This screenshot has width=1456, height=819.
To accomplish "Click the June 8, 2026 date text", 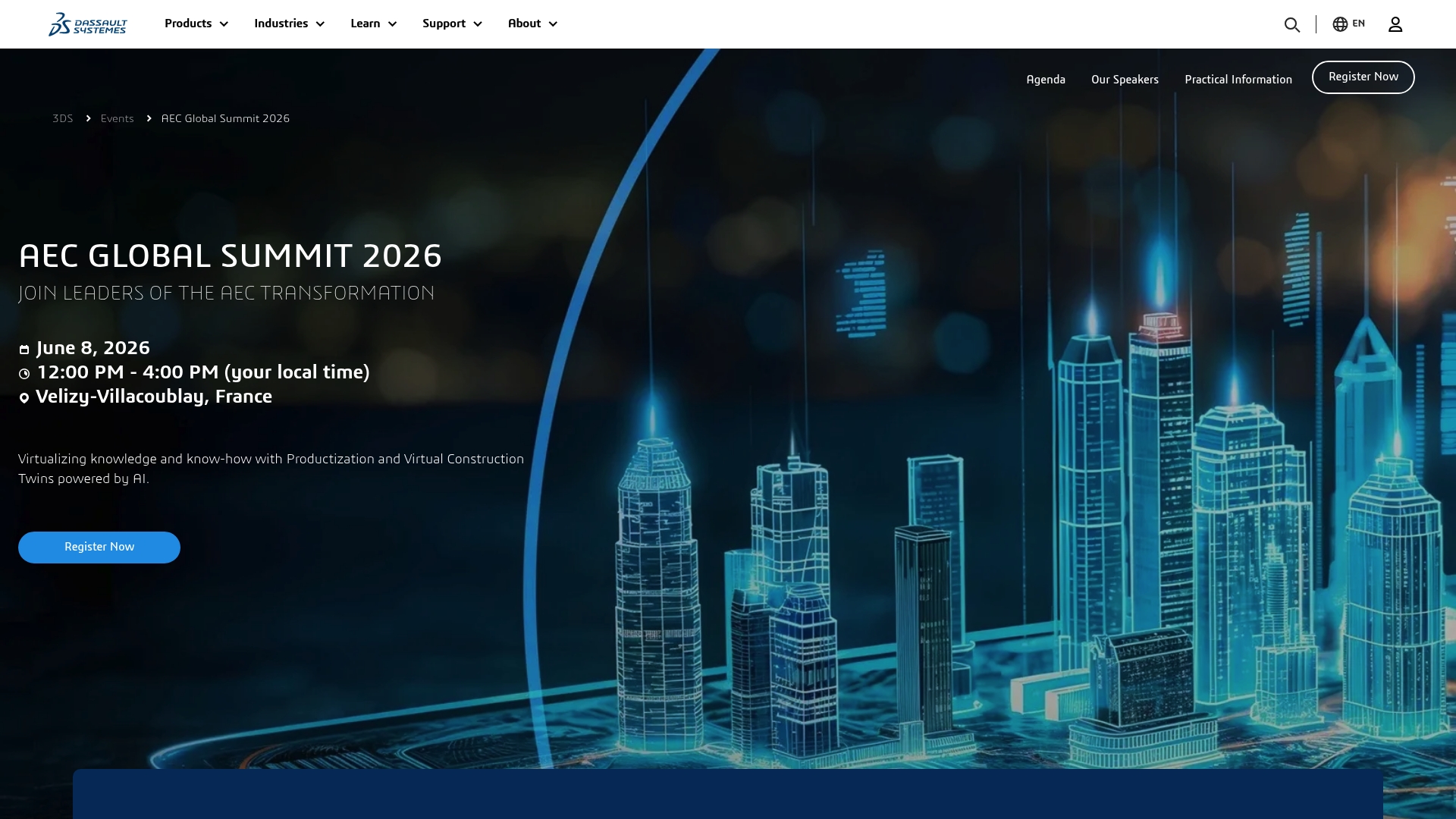I will 93,348.
